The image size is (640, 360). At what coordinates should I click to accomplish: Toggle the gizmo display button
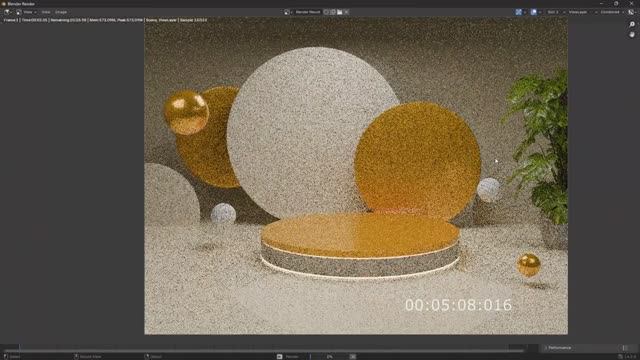(518, 12)
